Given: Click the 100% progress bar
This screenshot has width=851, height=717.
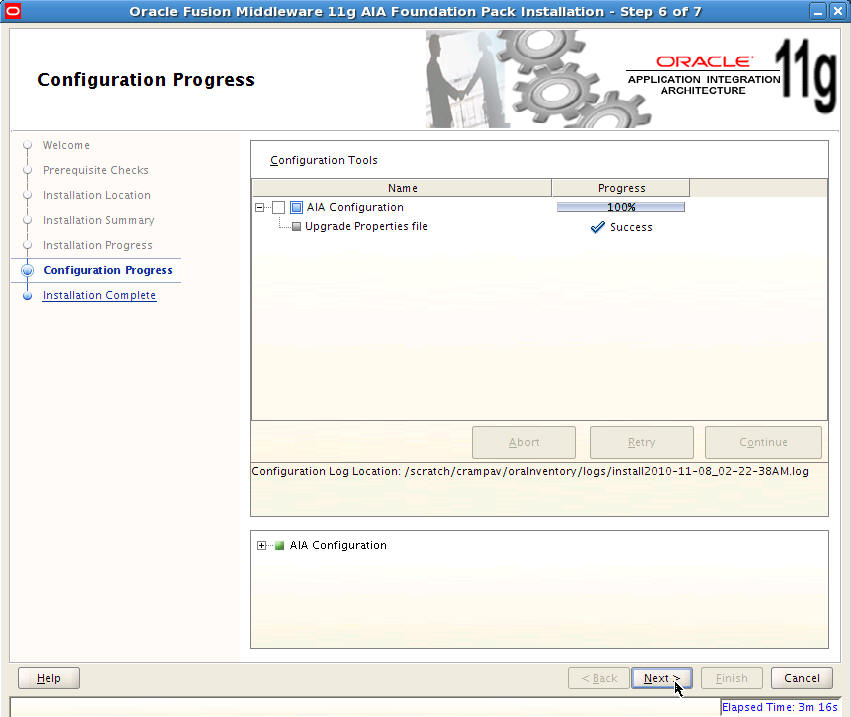Looking at the screenshot, I should coord(621,207).
